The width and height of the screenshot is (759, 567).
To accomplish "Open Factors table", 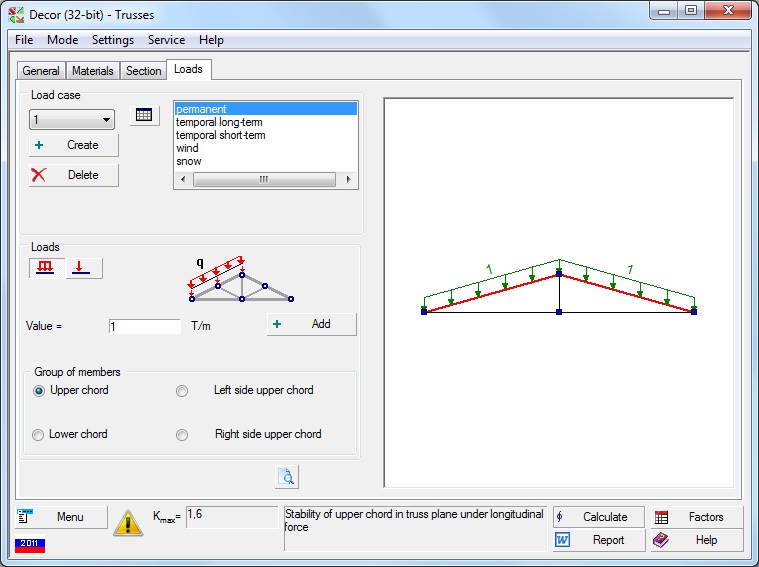I will [696, 517].
